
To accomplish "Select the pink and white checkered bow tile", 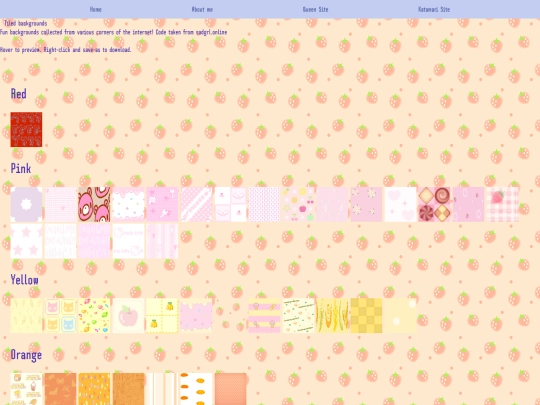I will 230,205.
